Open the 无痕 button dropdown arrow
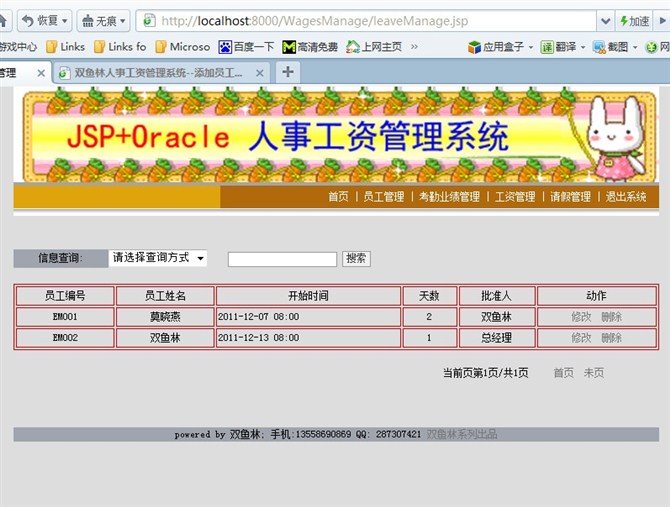This screenshot has height=507, width=670. tap(123, 21)
